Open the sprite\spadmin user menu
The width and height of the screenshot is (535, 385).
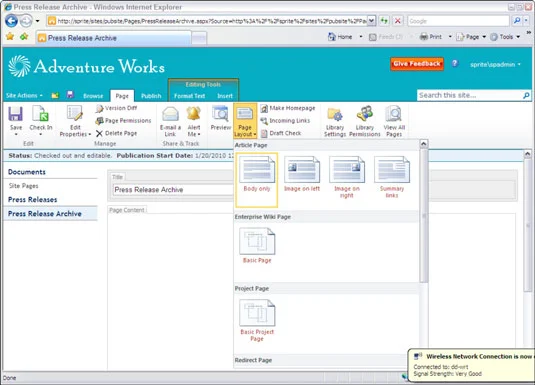point(495,64)
